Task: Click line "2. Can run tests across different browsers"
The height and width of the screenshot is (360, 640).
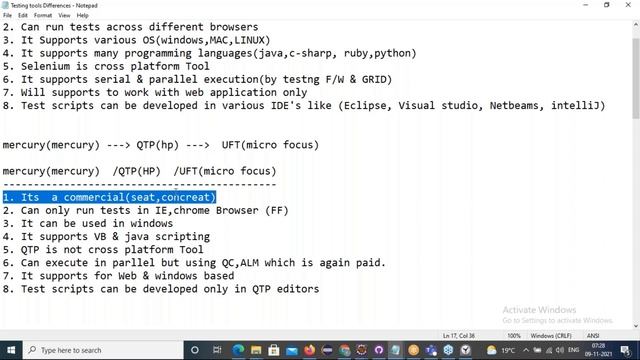Action: click(130, 27)
